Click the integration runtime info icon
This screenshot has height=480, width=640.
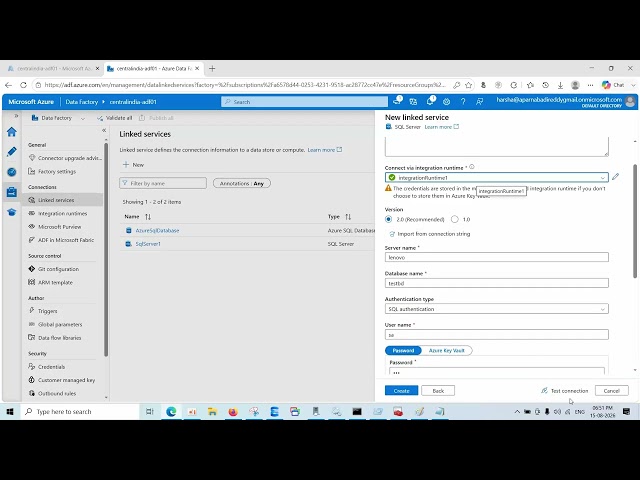[x=472, y=167]
